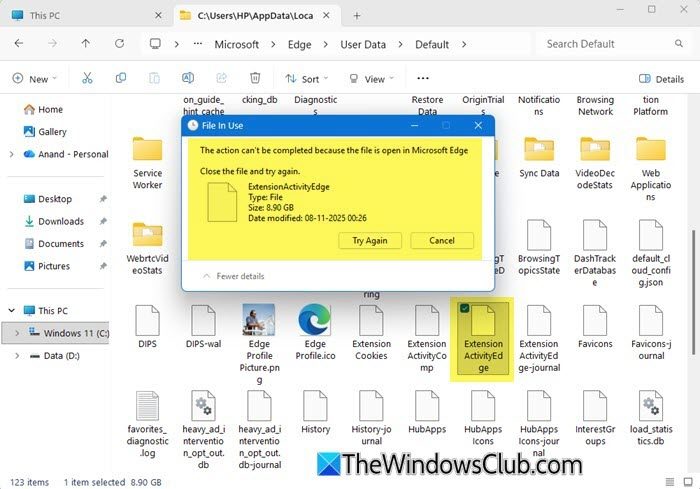This screenshot has height=489, width=700.
Task: Click Try Again in File In Use dialog
Action: [370, 240]
